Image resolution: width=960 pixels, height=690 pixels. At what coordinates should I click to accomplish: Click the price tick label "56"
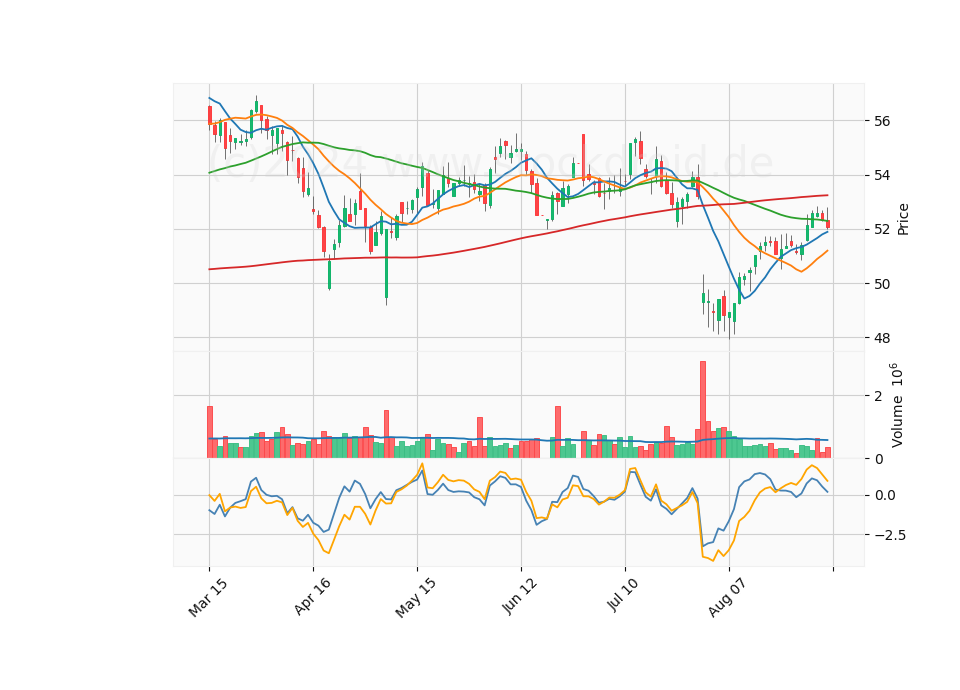[882, 121]
